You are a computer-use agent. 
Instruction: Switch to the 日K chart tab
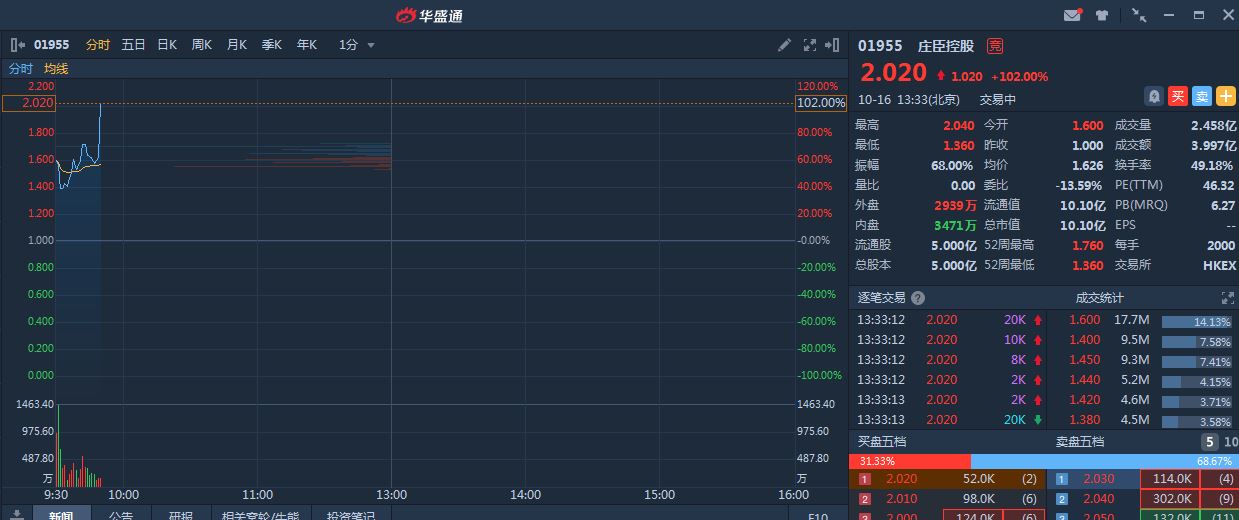click(x=167, y=45)
